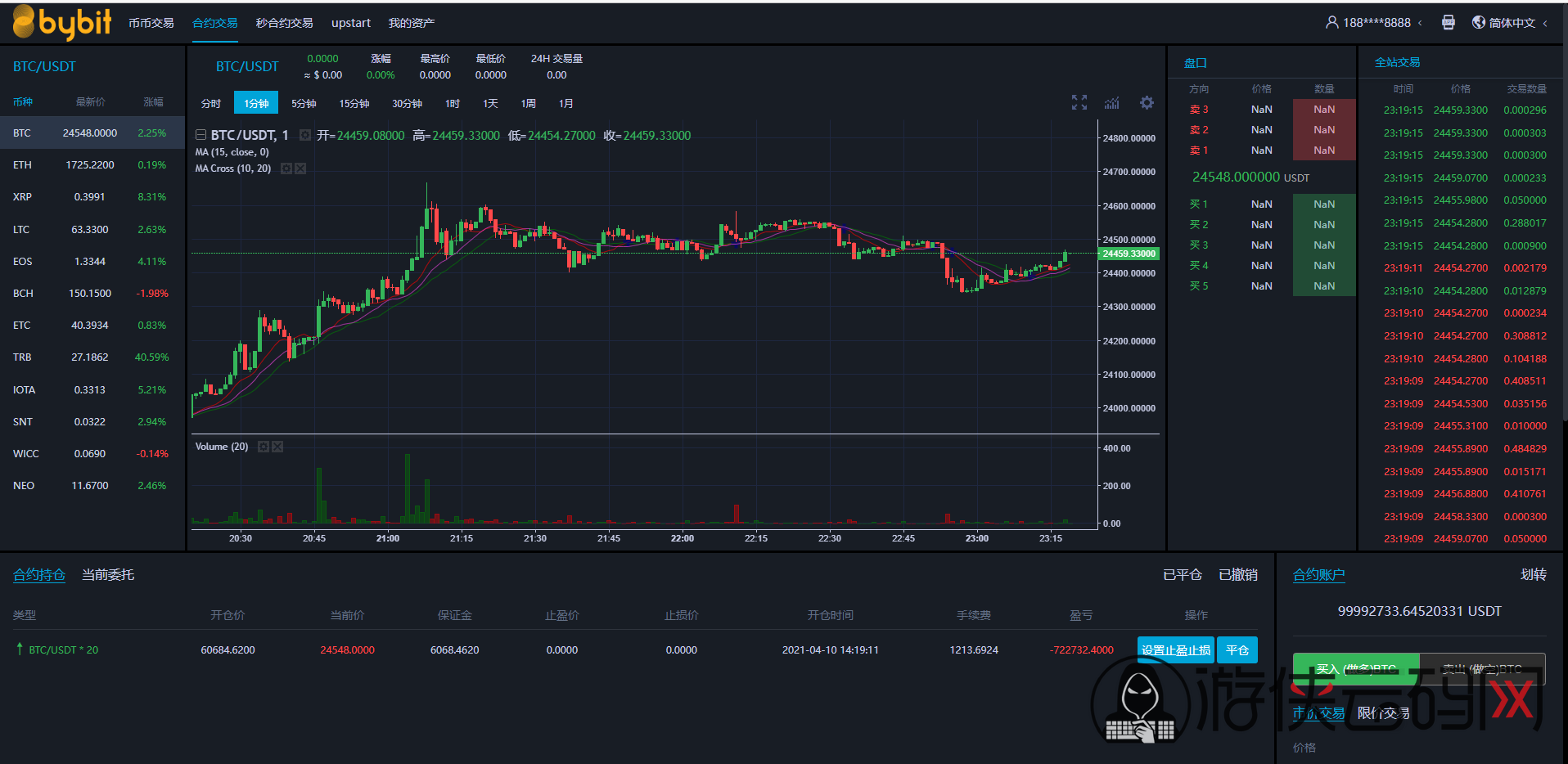Screen dimensions: 1568x764
Task: Open MA Cross indicator settings gear
Action: pos(286,169)
